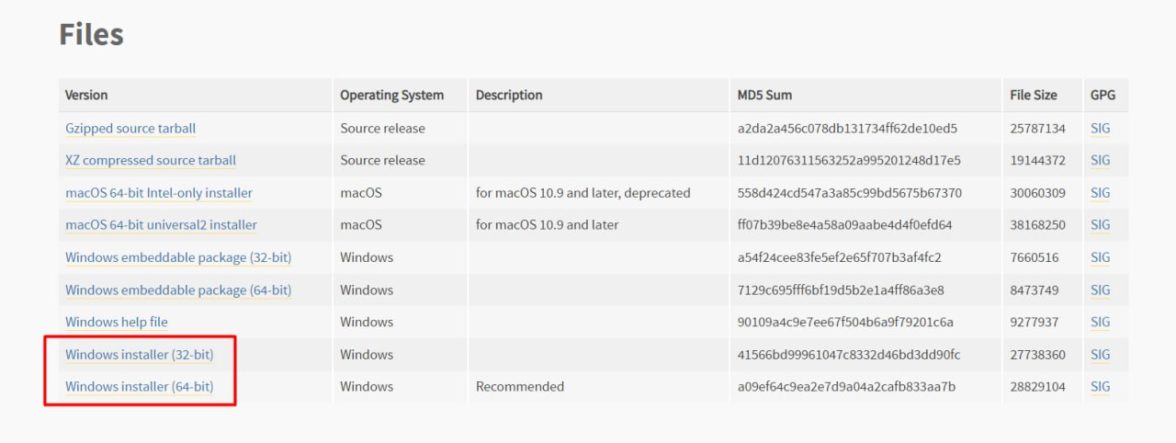Open SIG link for Windows help file
Screen dimensions: 1176x443
tap(1100, 322)
